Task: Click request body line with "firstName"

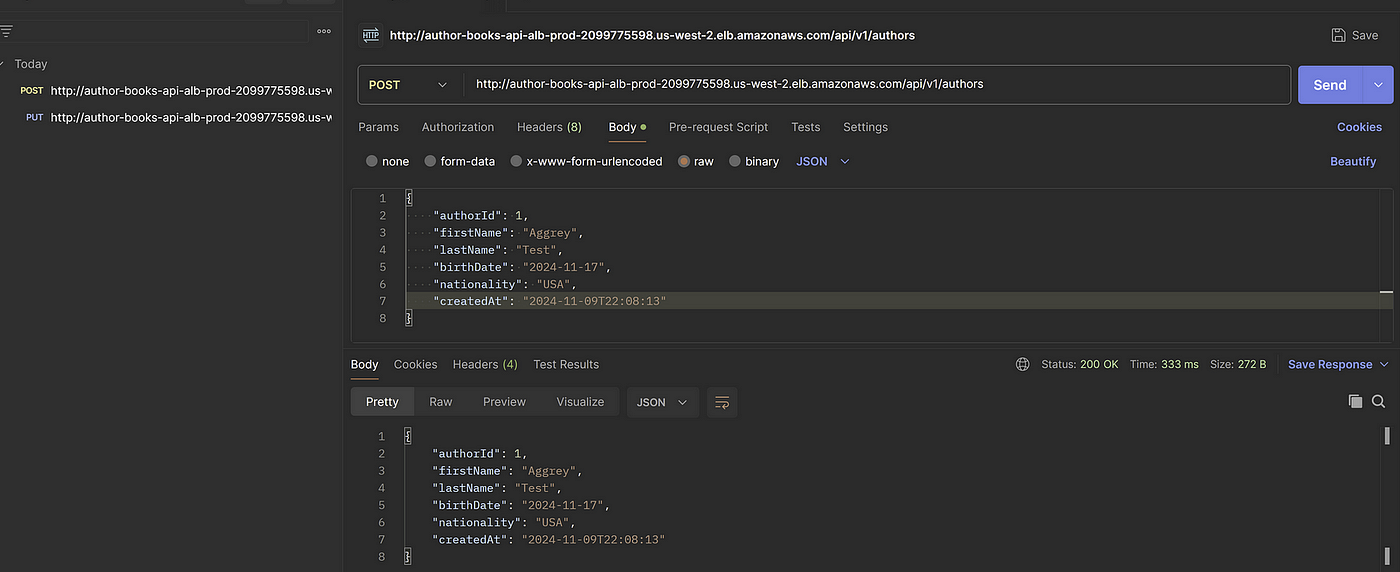Action: tap(506, 233)
